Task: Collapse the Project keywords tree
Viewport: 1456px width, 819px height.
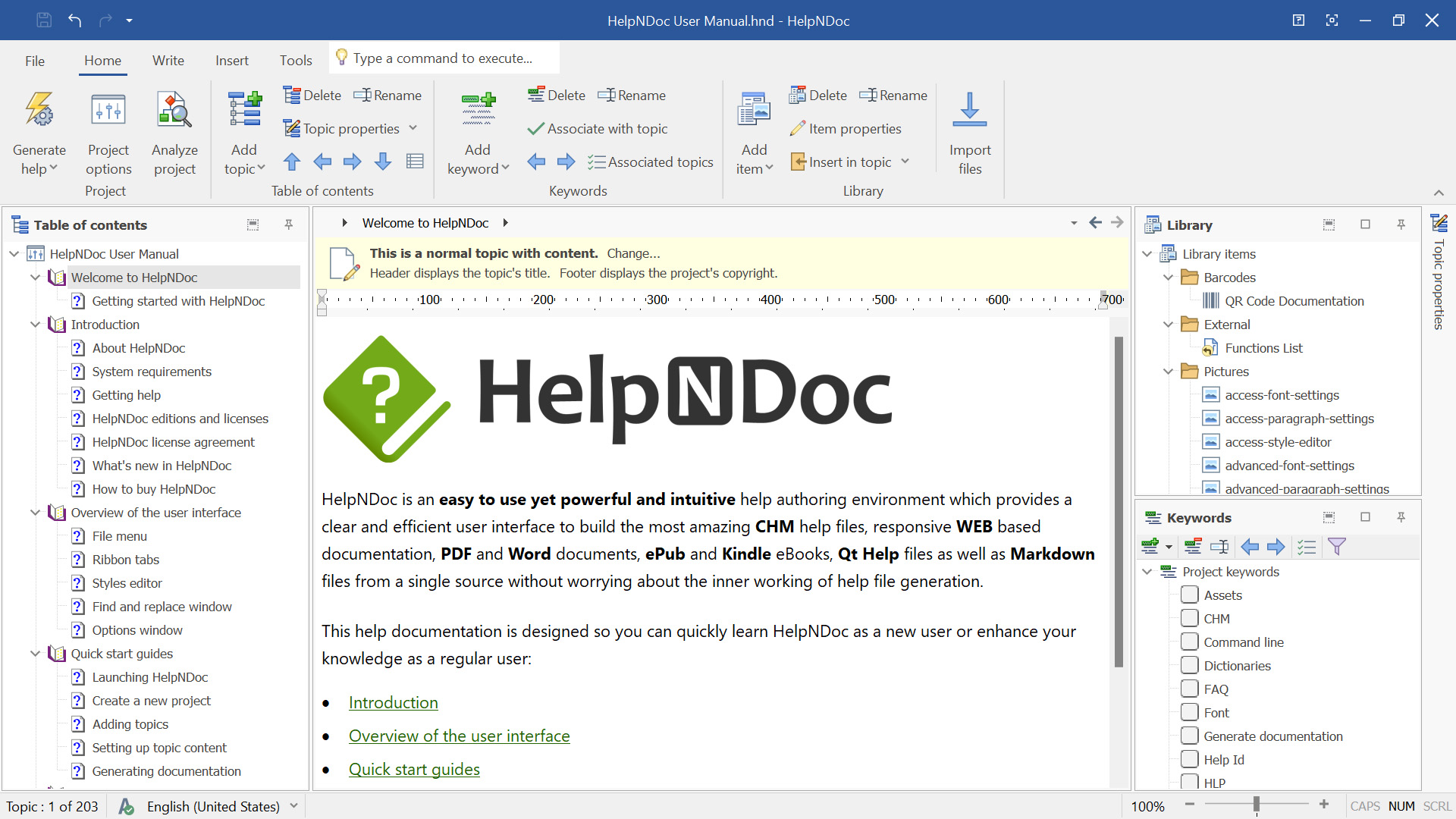Action: point(1147,572)
